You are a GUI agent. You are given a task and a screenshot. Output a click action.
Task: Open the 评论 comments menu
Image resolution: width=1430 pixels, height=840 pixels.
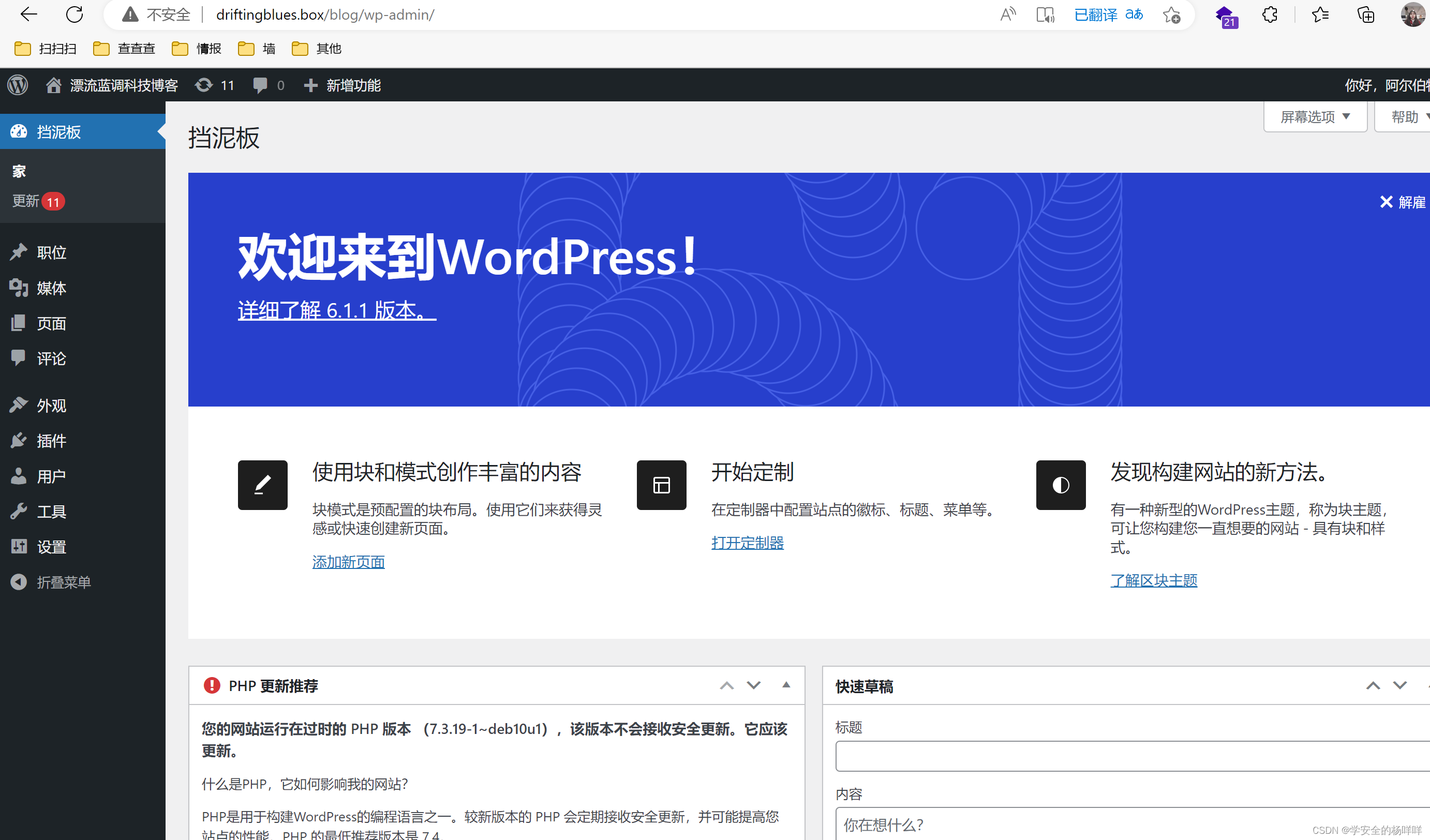[x=83, y=358]
